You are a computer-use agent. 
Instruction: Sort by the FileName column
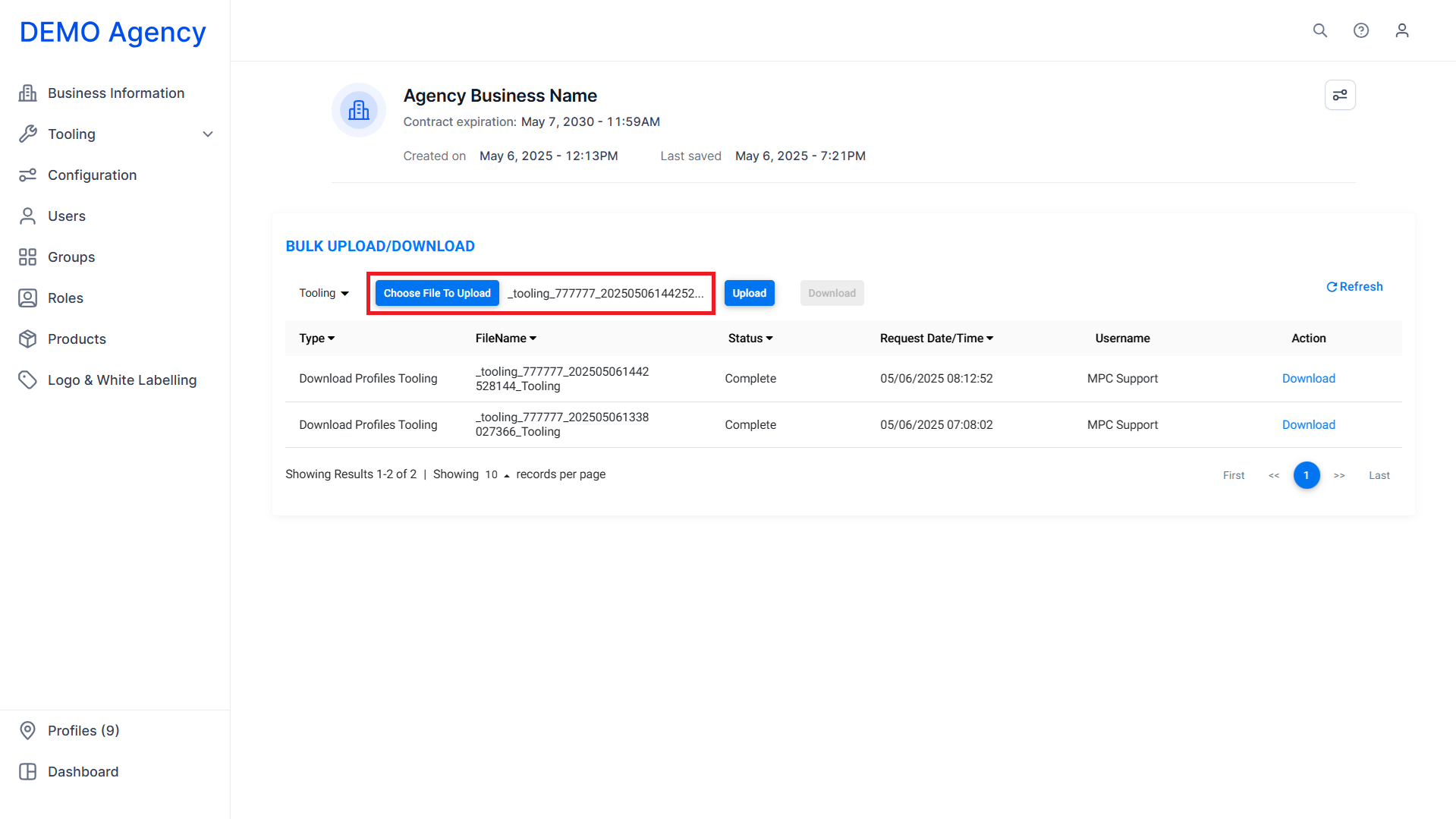[x=506, y=339]
